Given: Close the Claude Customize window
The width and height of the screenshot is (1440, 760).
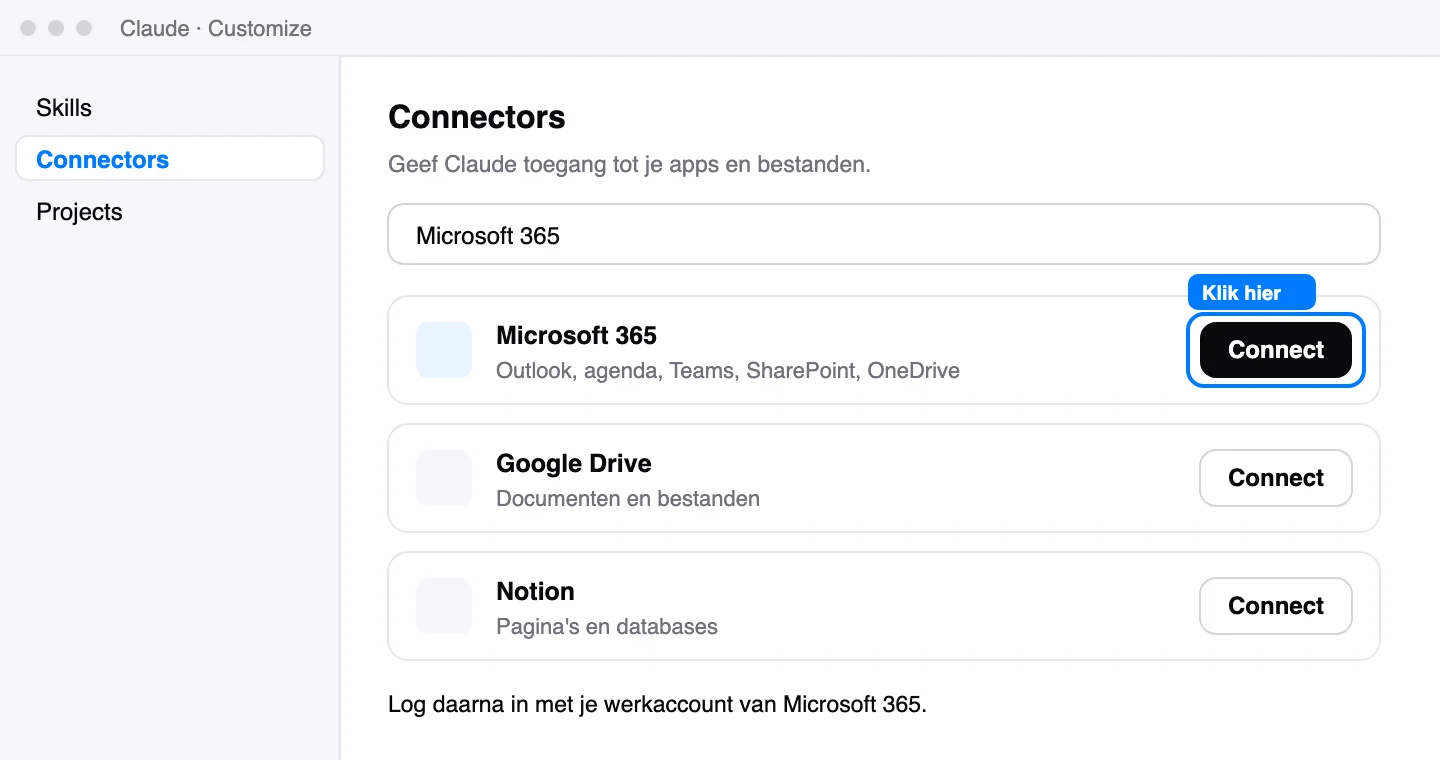Looking at the screenshot, I should [28, 28].
